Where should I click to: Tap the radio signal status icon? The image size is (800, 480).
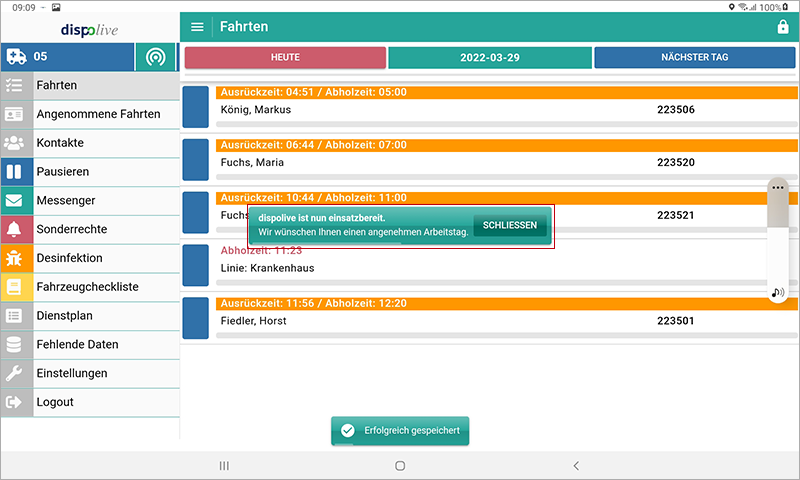pos(154,57)
